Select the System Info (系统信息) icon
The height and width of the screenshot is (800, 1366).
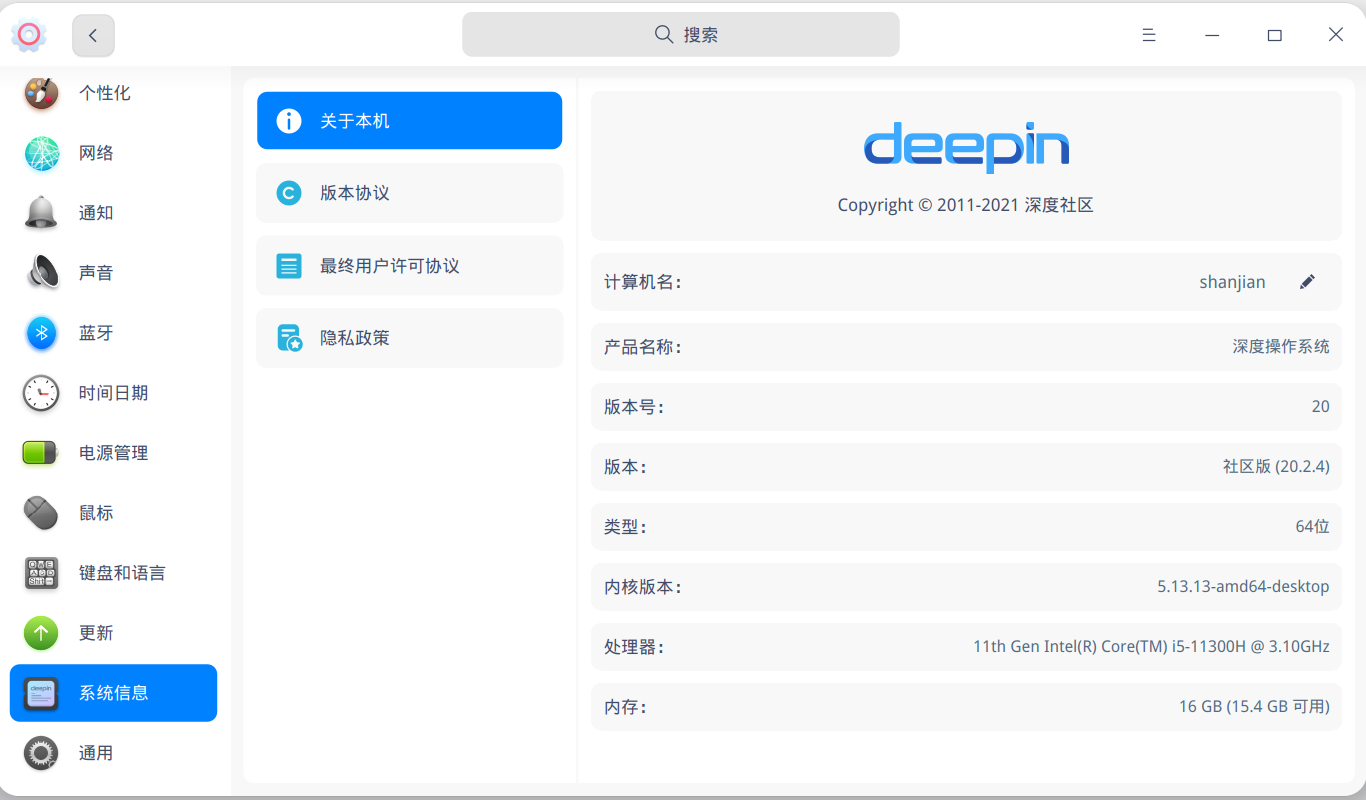41,693
